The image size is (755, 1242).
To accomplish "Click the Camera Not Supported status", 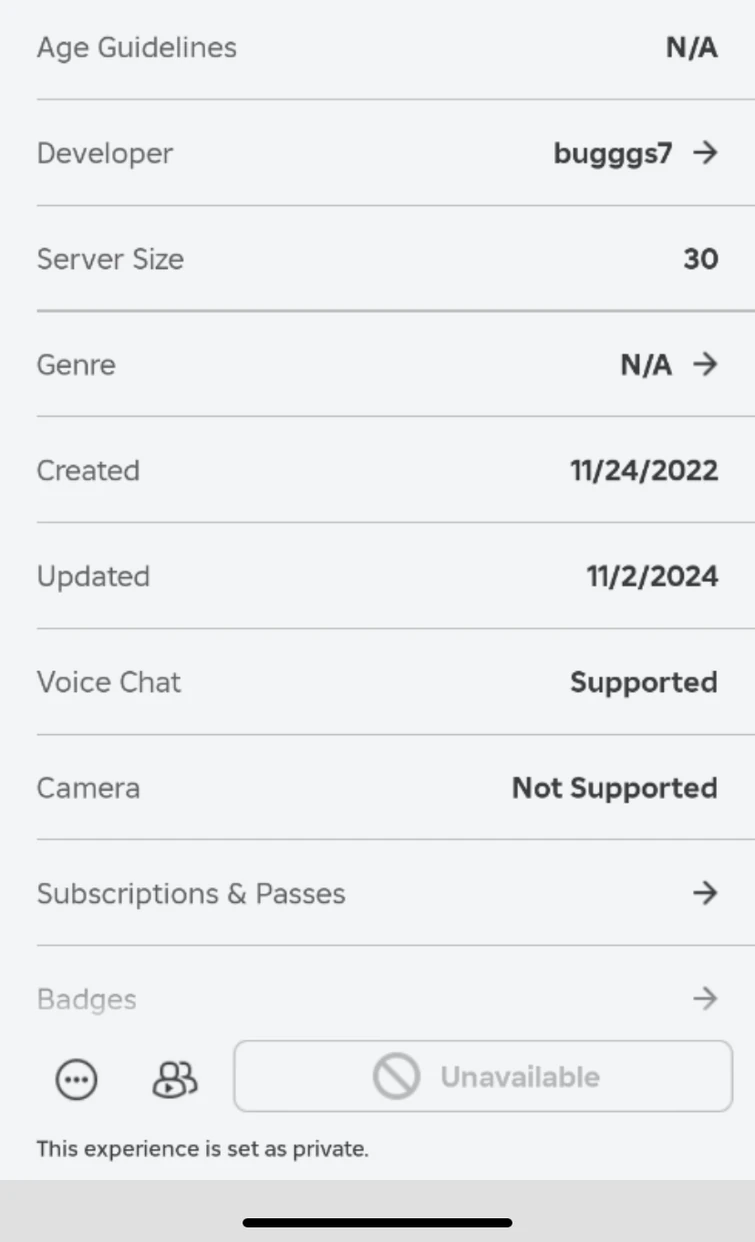I will click(x=615, y=788).
